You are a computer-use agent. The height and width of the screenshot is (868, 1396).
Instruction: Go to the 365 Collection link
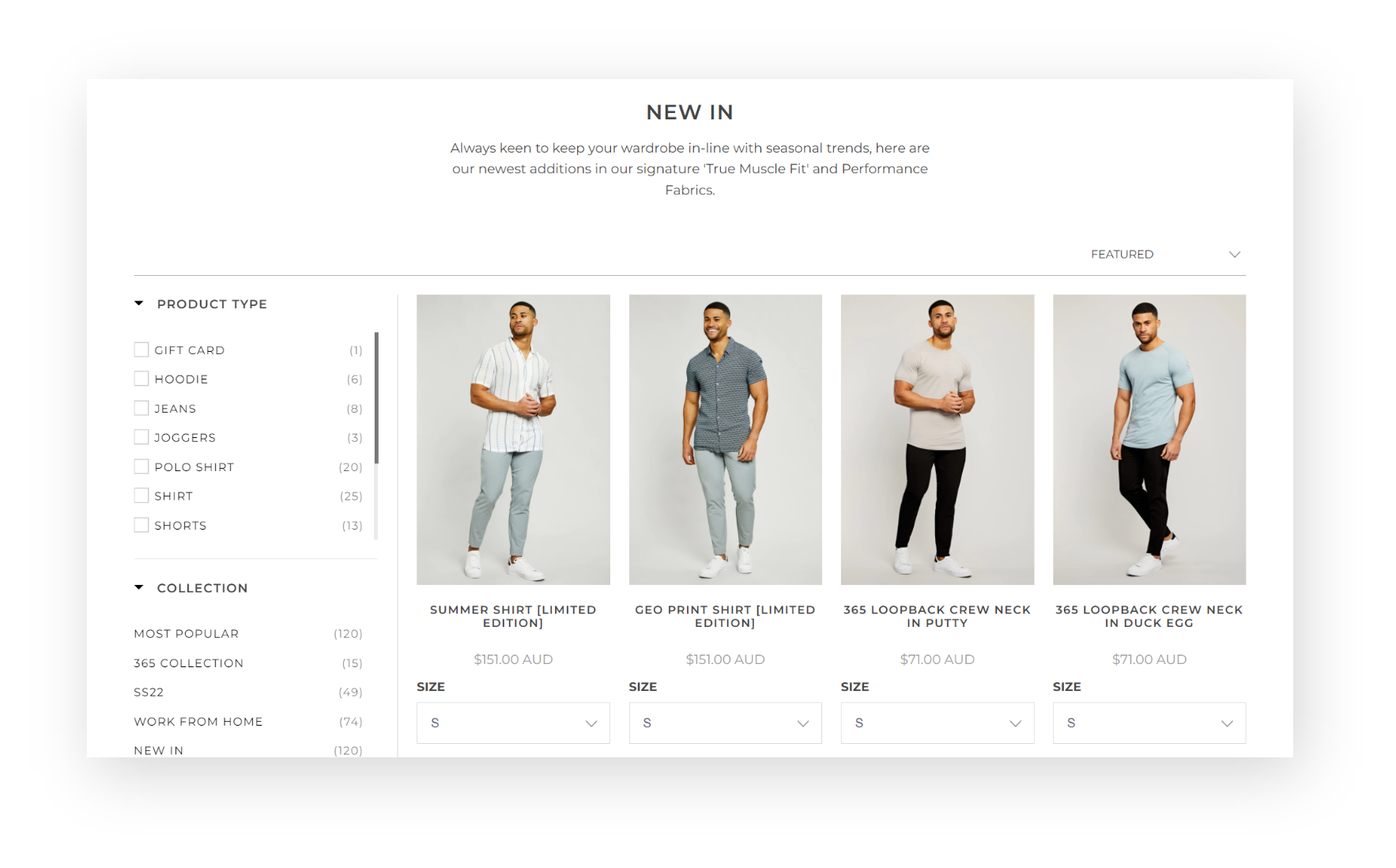189,663
